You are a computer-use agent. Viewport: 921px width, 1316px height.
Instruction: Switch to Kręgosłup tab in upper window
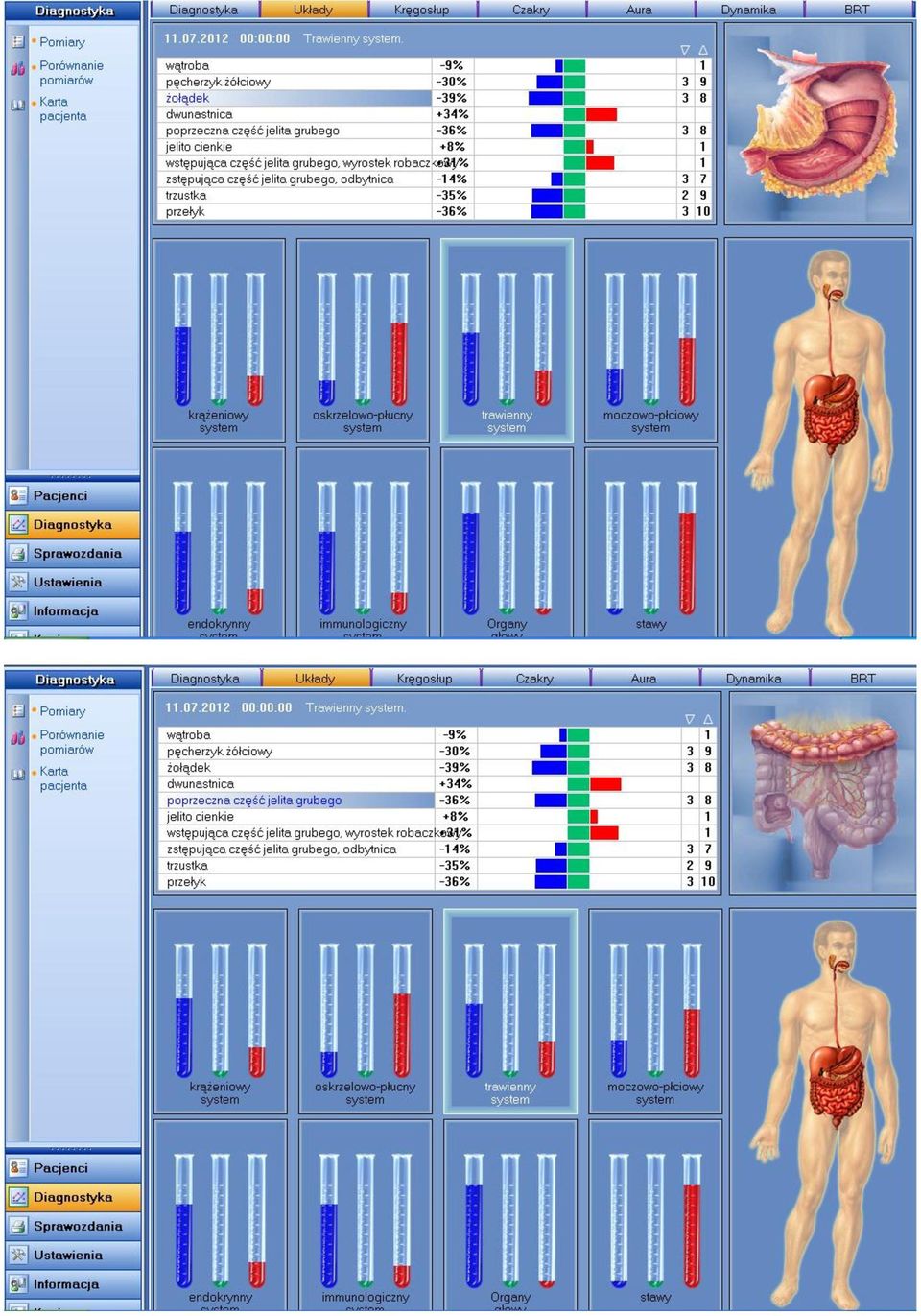pyautogui.click(x=422, y=10)
